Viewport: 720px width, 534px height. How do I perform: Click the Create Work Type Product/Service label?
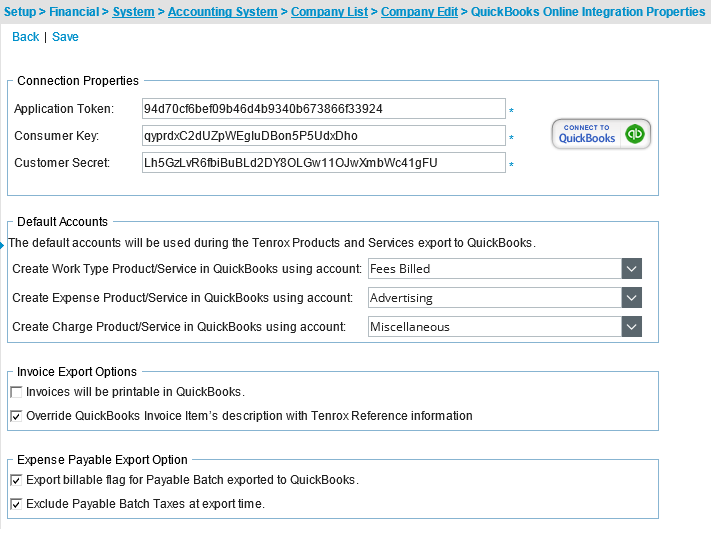[187, 269]
